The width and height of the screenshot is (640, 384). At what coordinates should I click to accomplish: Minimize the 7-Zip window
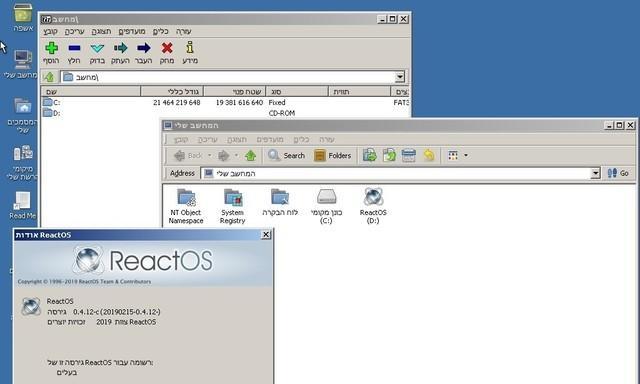382,19
